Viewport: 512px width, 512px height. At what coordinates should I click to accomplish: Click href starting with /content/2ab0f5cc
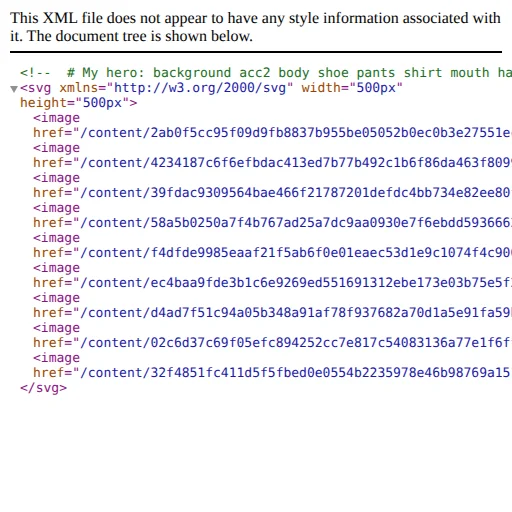coord(272,133)
